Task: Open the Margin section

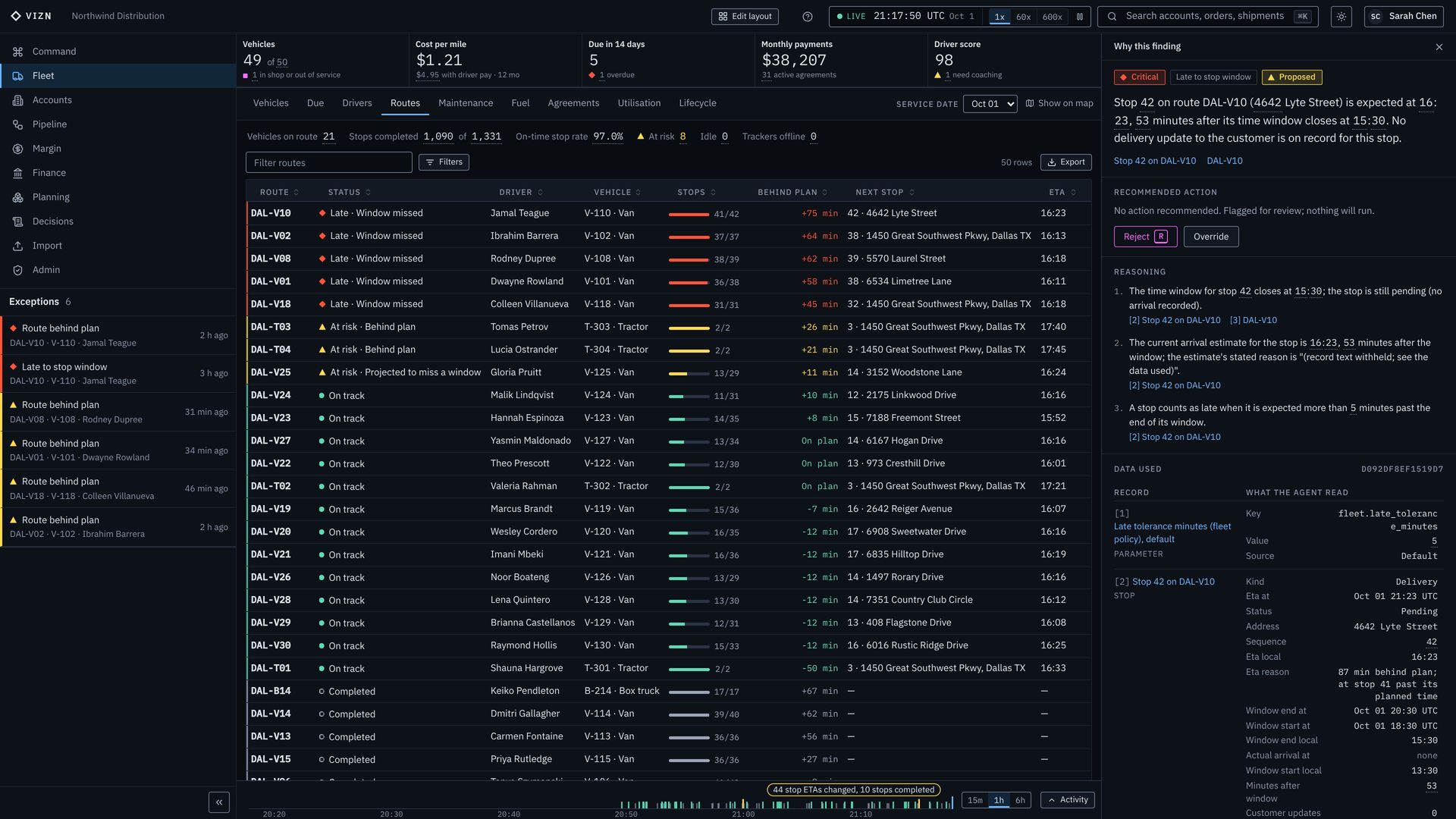Action: click(x=118, y=149)
